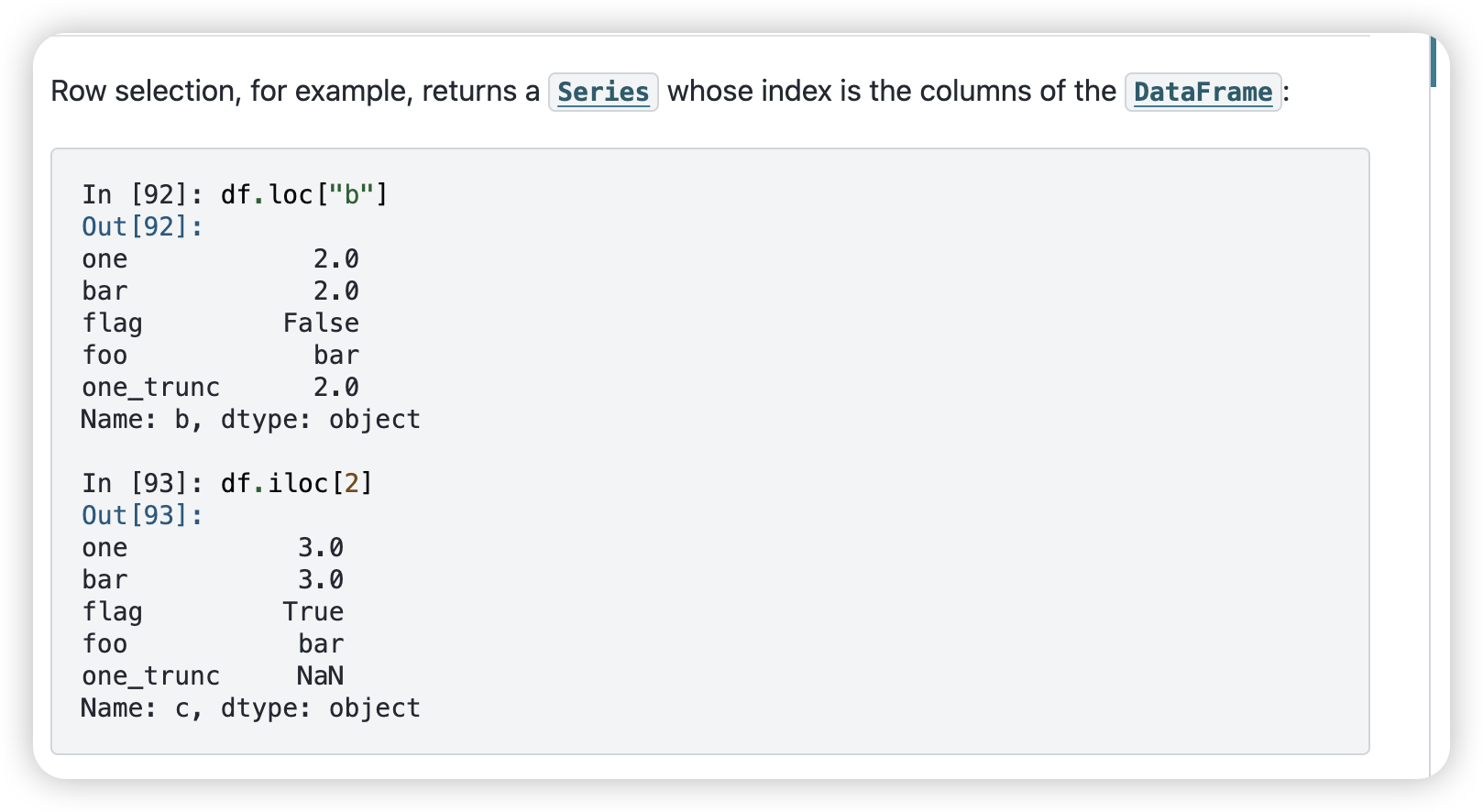Open the DataFrame documentation link
The image size is (1483, 812).
click(x=1203, y=92)
